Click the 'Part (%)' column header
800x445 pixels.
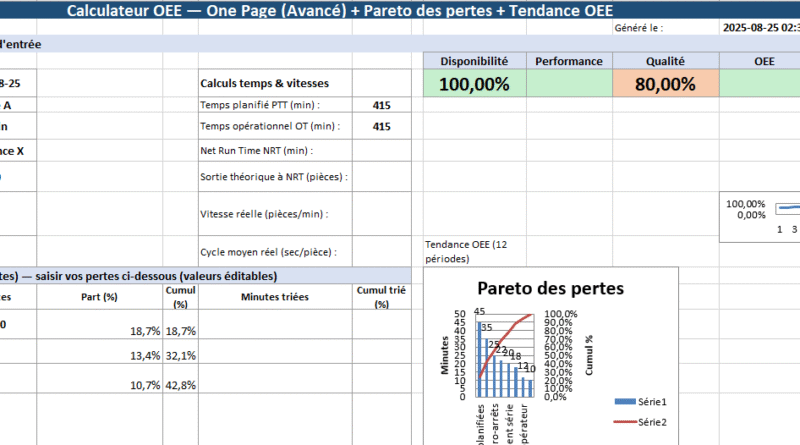pyautogui.click(x=99, y=297)
